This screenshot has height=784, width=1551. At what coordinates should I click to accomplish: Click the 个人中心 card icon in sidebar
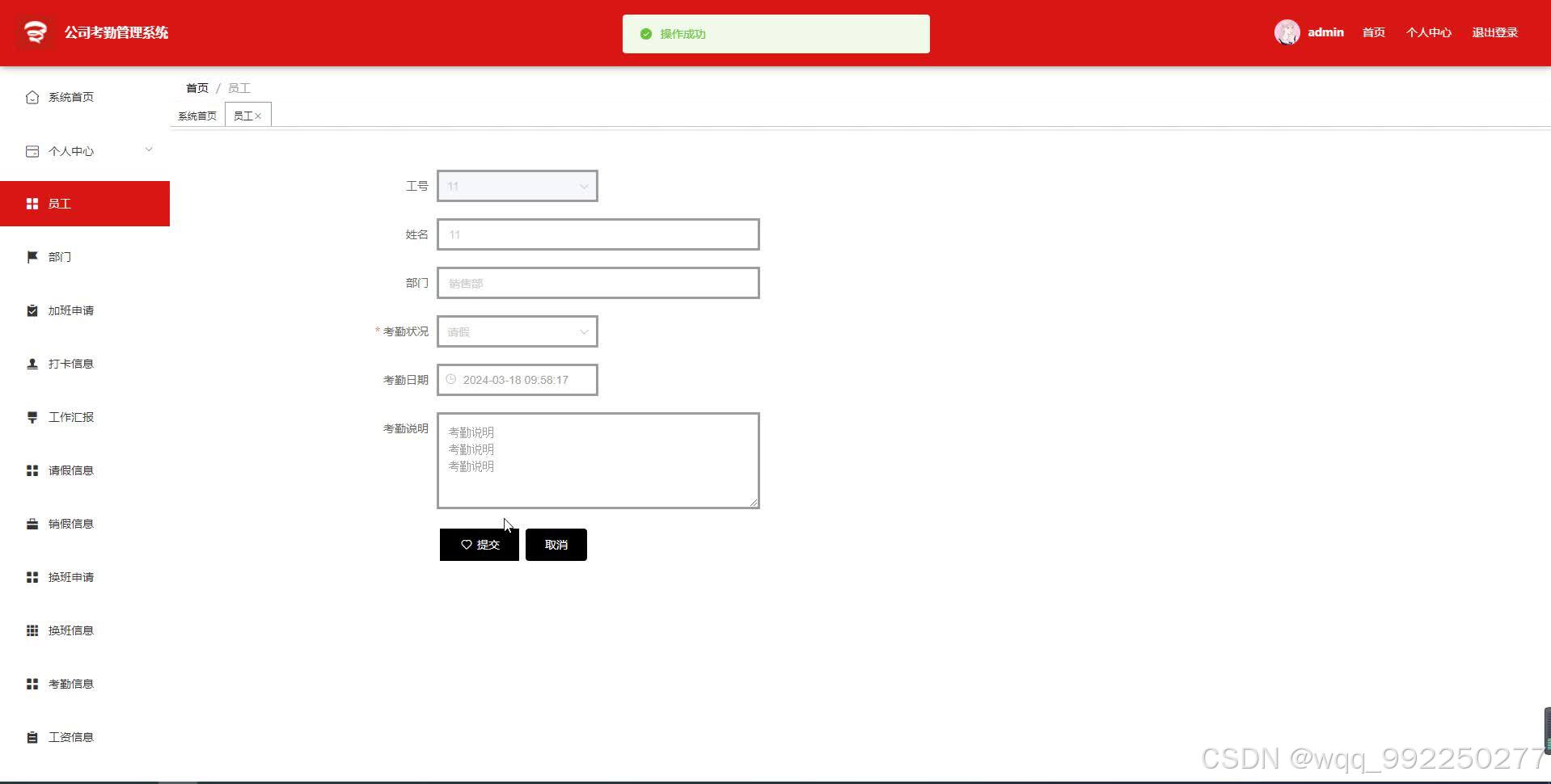[x=32, y=151]
